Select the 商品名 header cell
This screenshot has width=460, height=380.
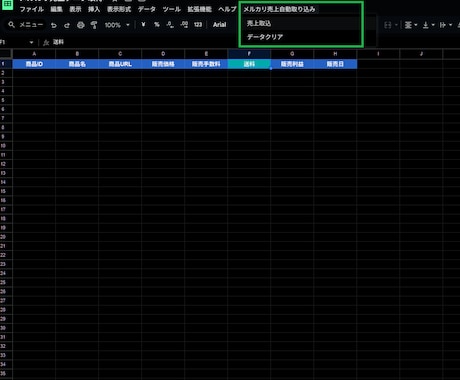click(77, 64)
